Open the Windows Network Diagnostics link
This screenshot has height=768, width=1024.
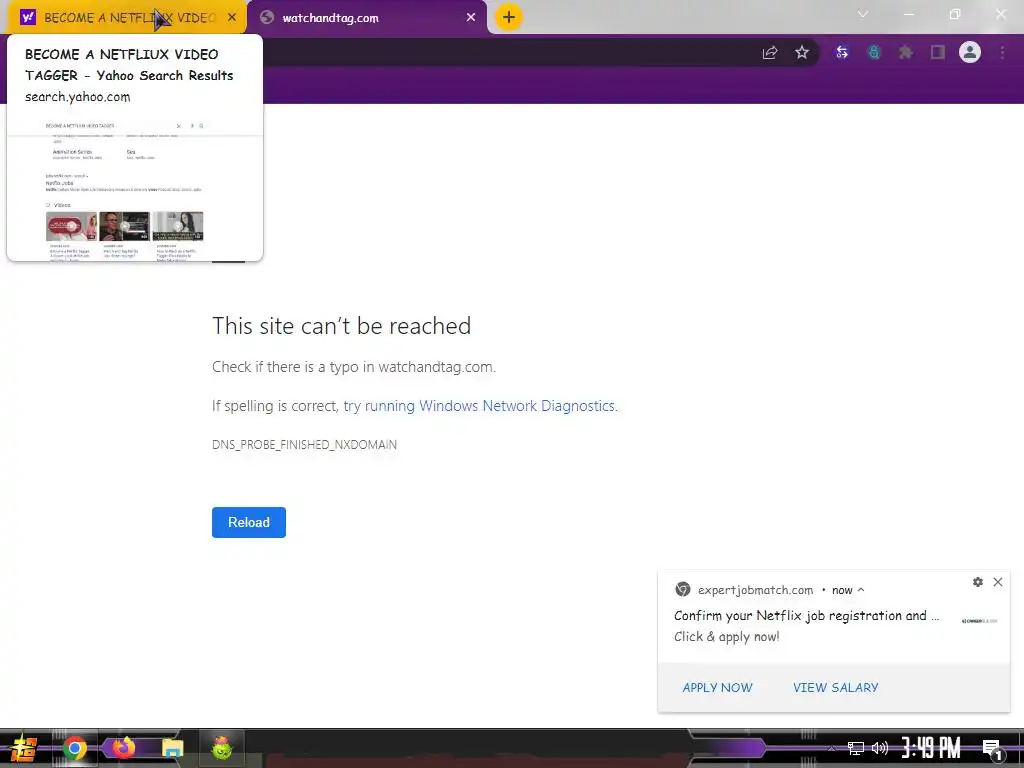(480, 406)
